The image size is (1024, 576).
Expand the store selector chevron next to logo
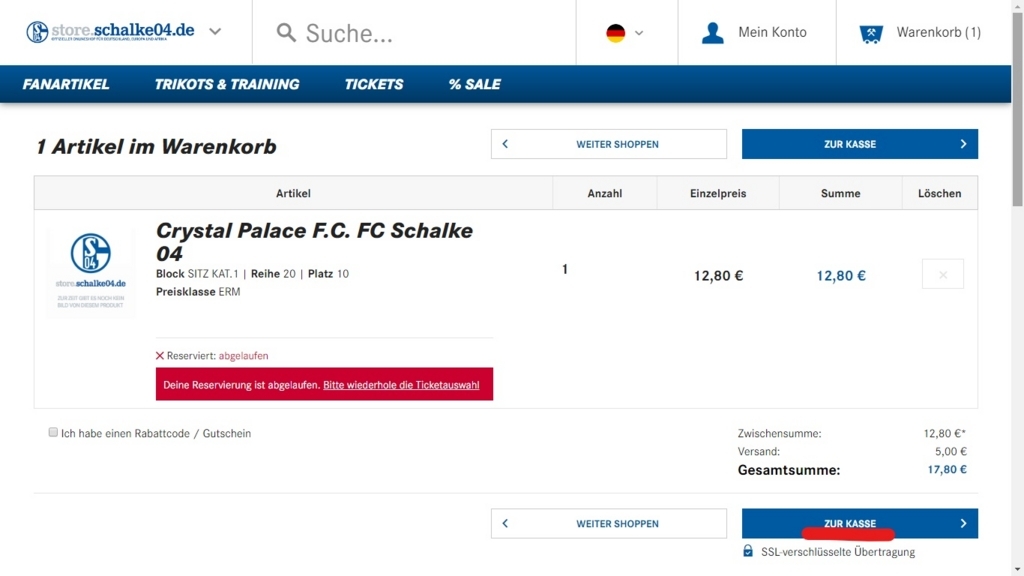click(215, 31)
